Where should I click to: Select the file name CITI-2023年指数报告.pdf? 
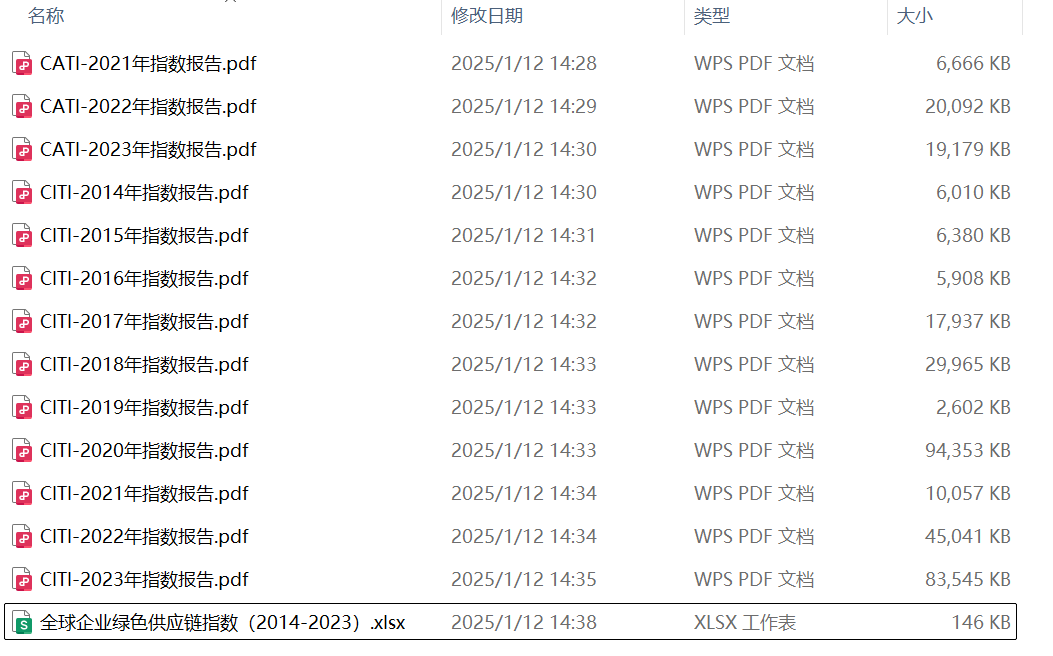(x=144, y=579)
